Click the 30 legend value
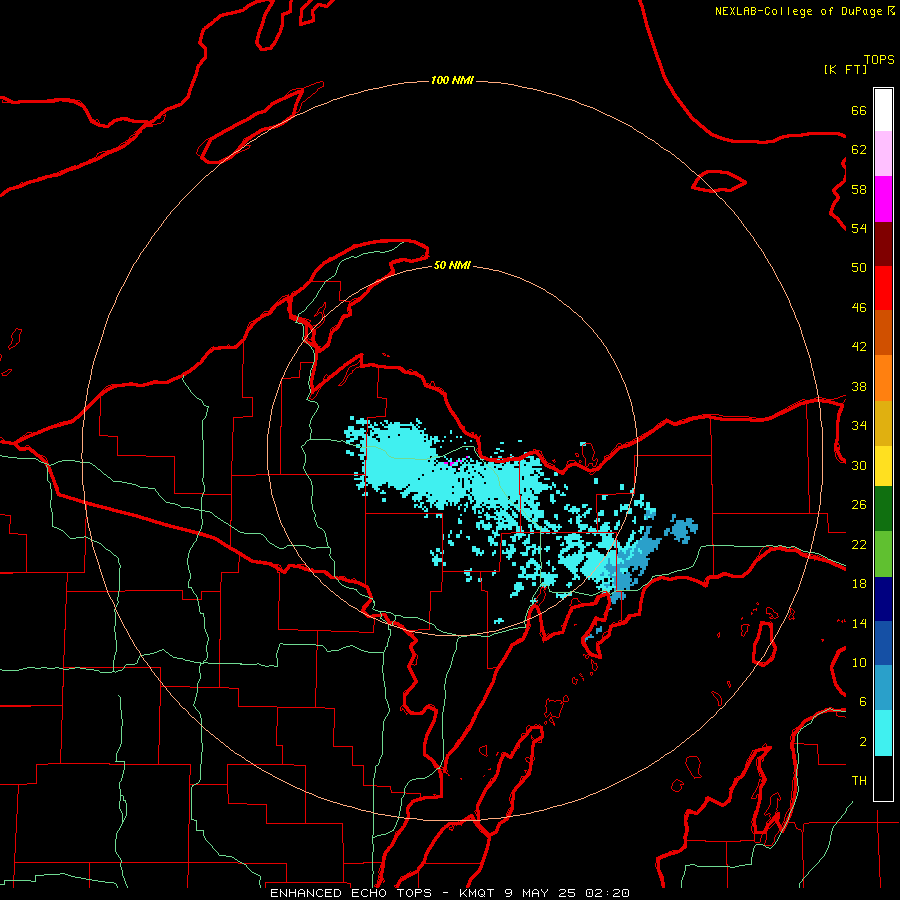The width and height of the screenshot is (900, 900). click(x=859, y=465)
